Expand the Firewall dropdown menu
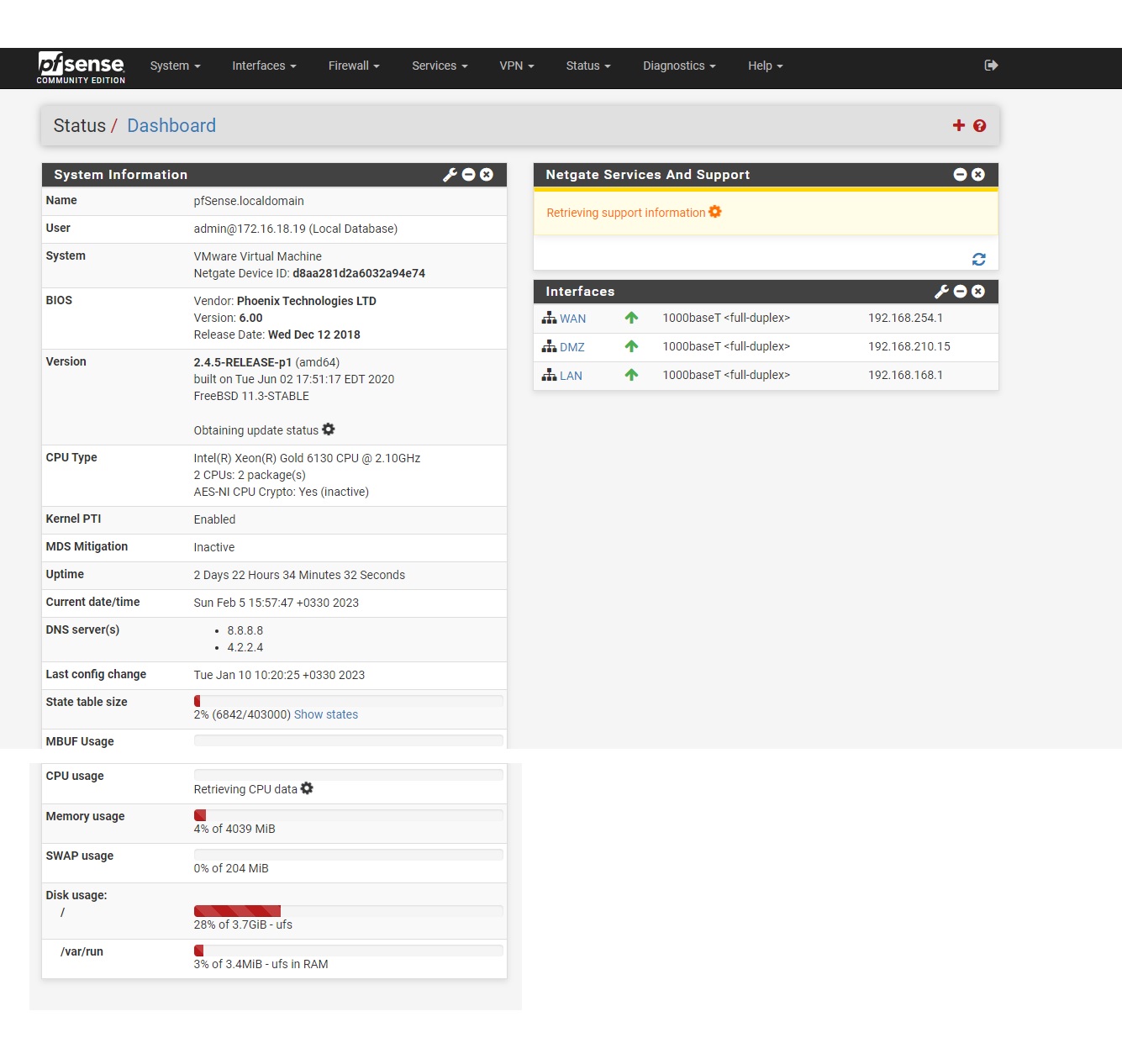Viewport: 1122px width, 1064px height. [x=353, y=66]
